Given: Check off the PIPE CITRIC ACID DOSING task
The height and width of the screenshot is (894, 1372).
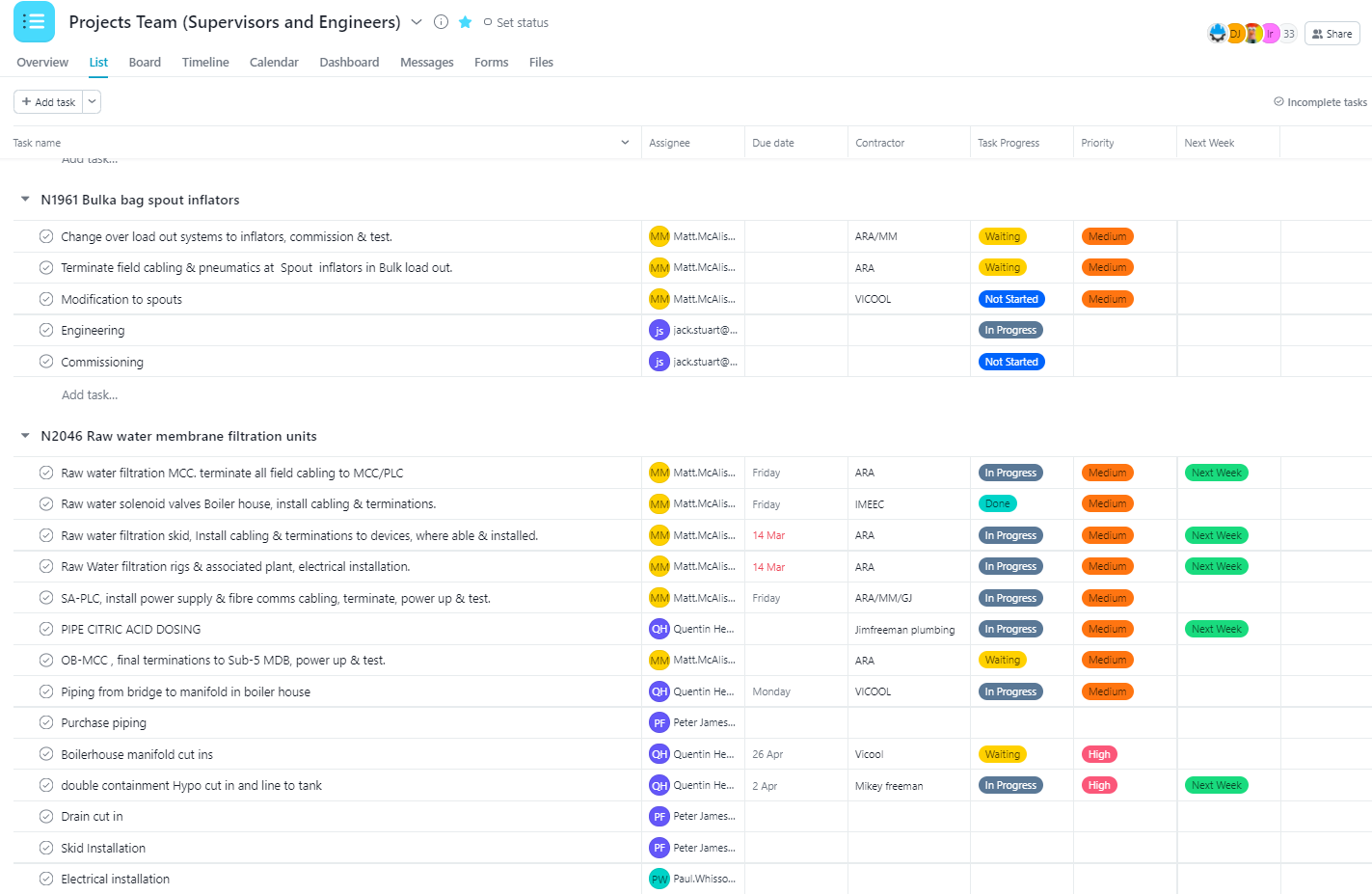Looking at the screenshot, I should coord(45,628).
